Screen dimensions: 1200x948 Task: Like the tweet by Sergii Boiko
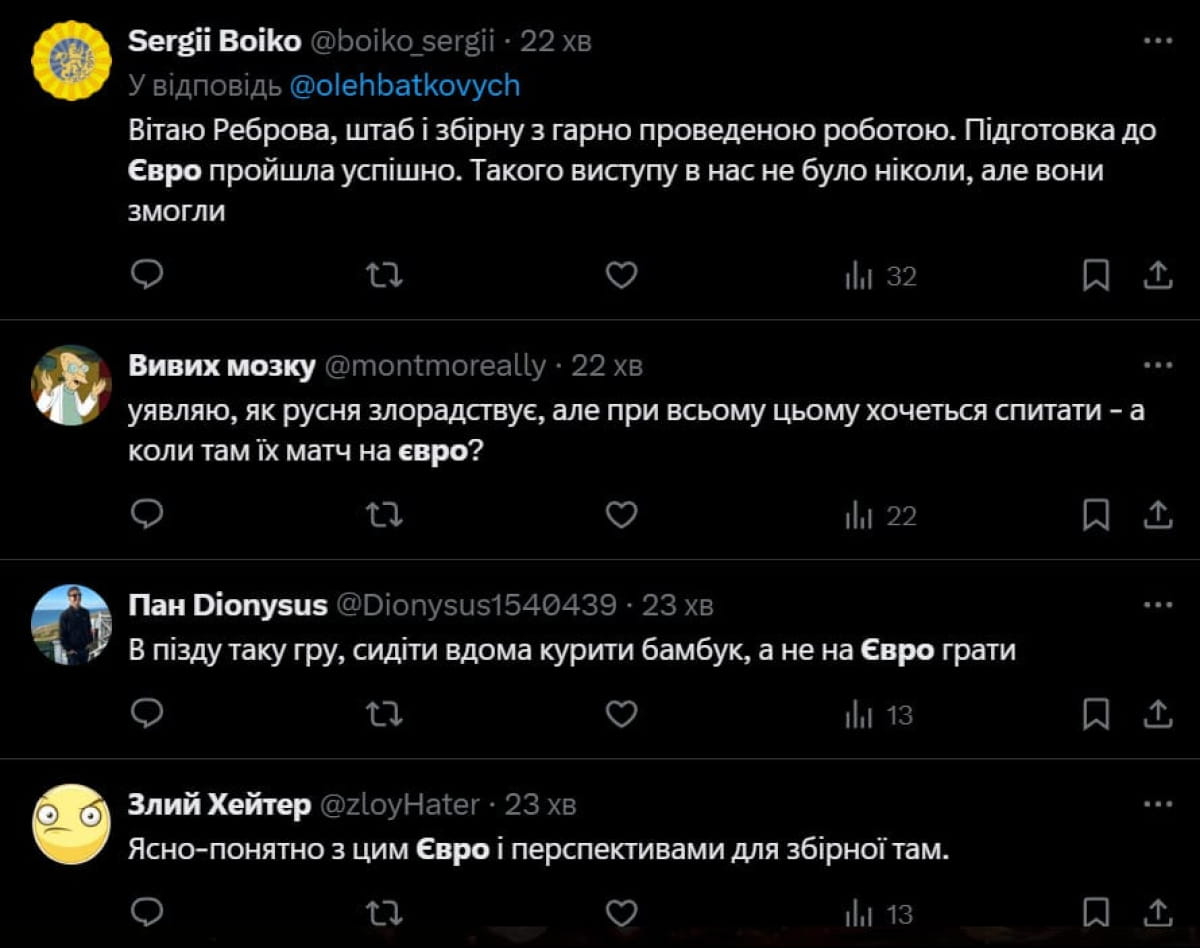click(x=622, y=275)
